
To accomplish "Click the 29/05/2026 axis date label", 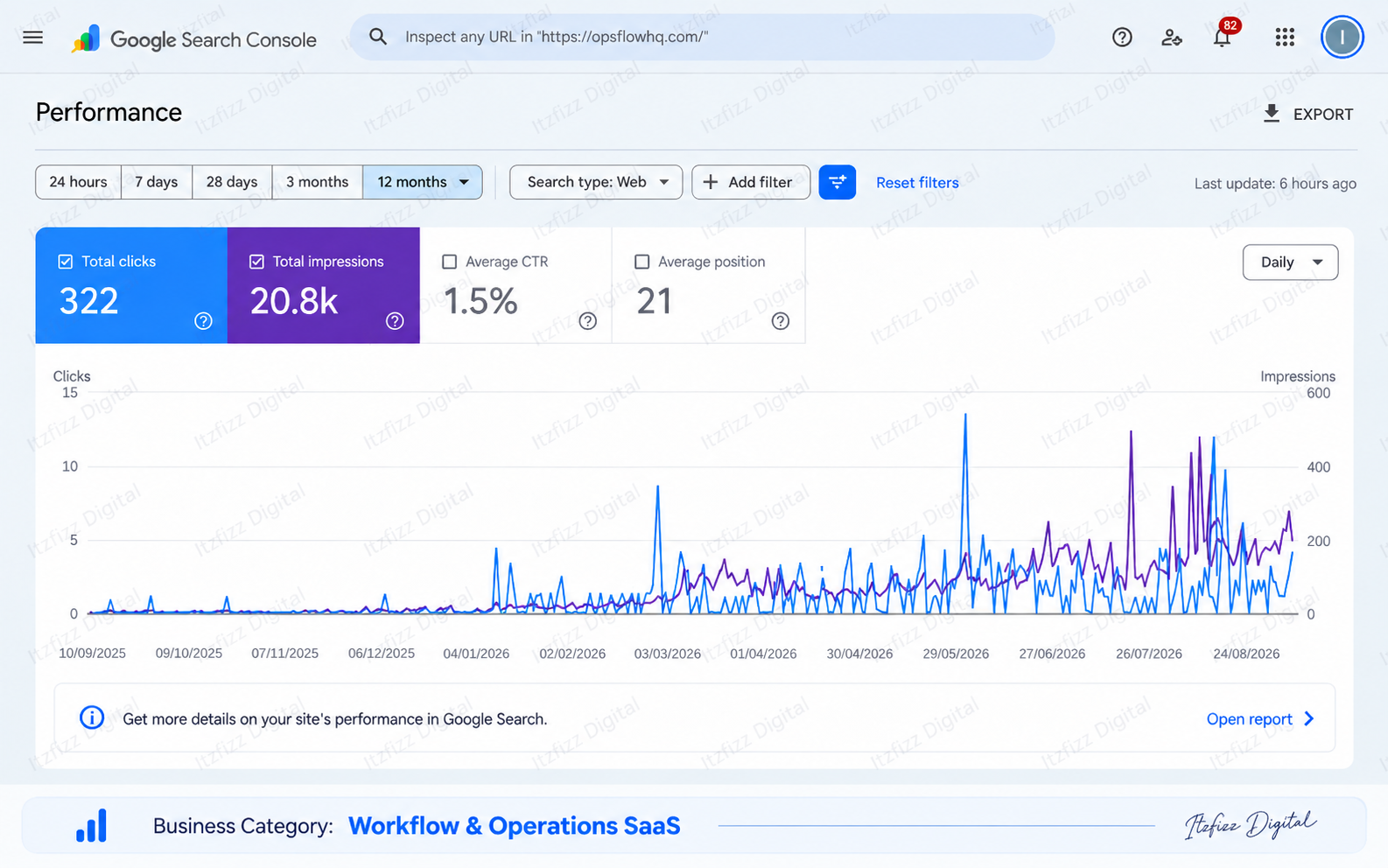I will point(956,654).
